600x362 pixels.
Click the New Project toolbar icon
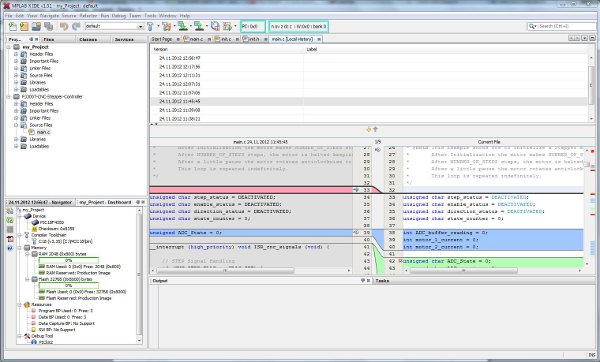pos(24,26)
